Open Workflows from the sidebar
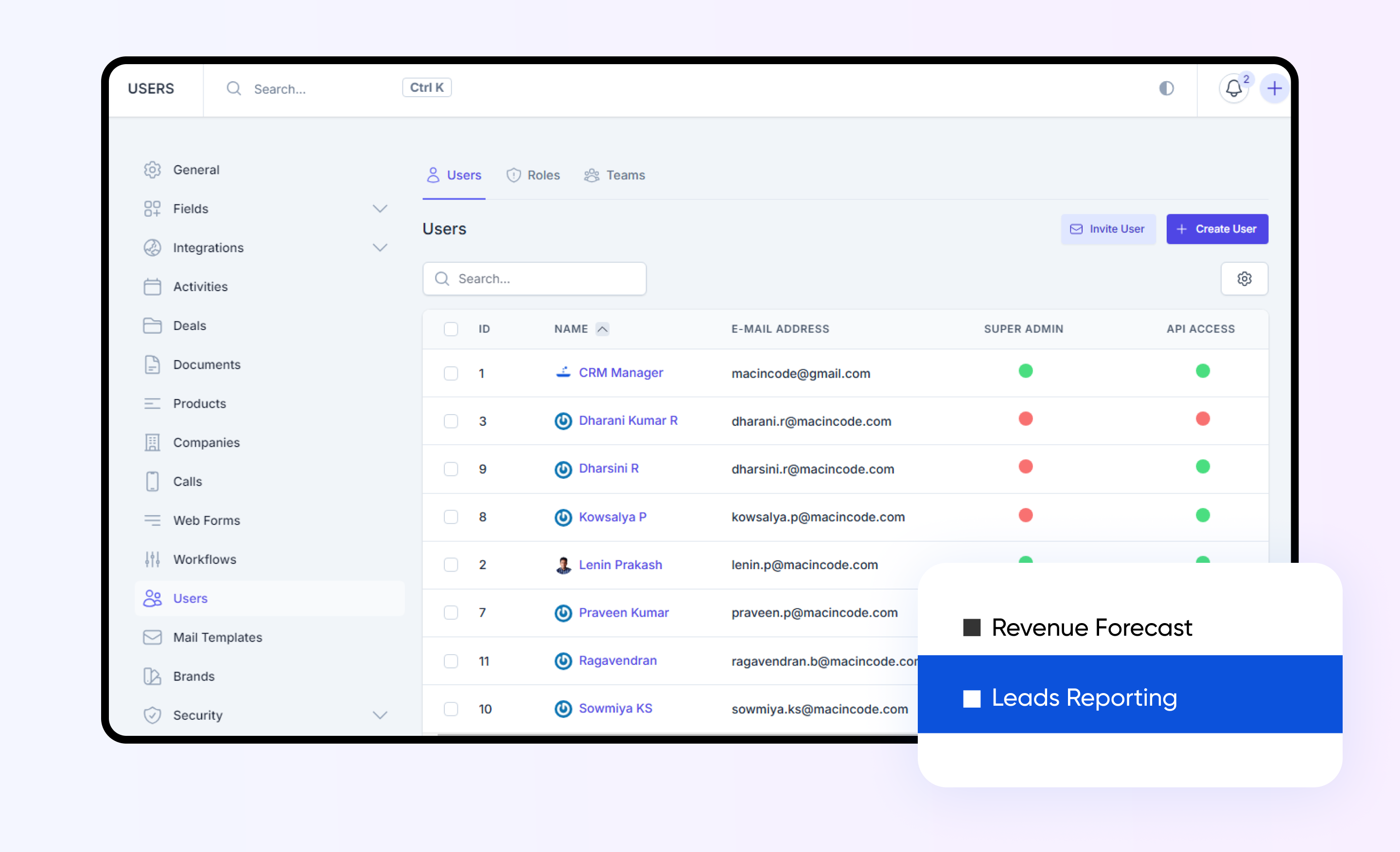The width and height of the screenshot is (1400, 852). pos(205,559)
